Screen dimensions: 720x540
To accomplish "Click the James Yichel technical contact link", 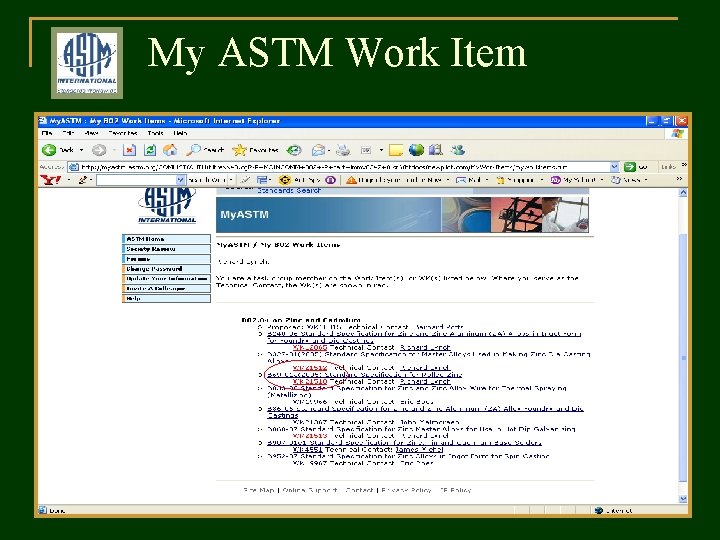I will pos(419,450).
